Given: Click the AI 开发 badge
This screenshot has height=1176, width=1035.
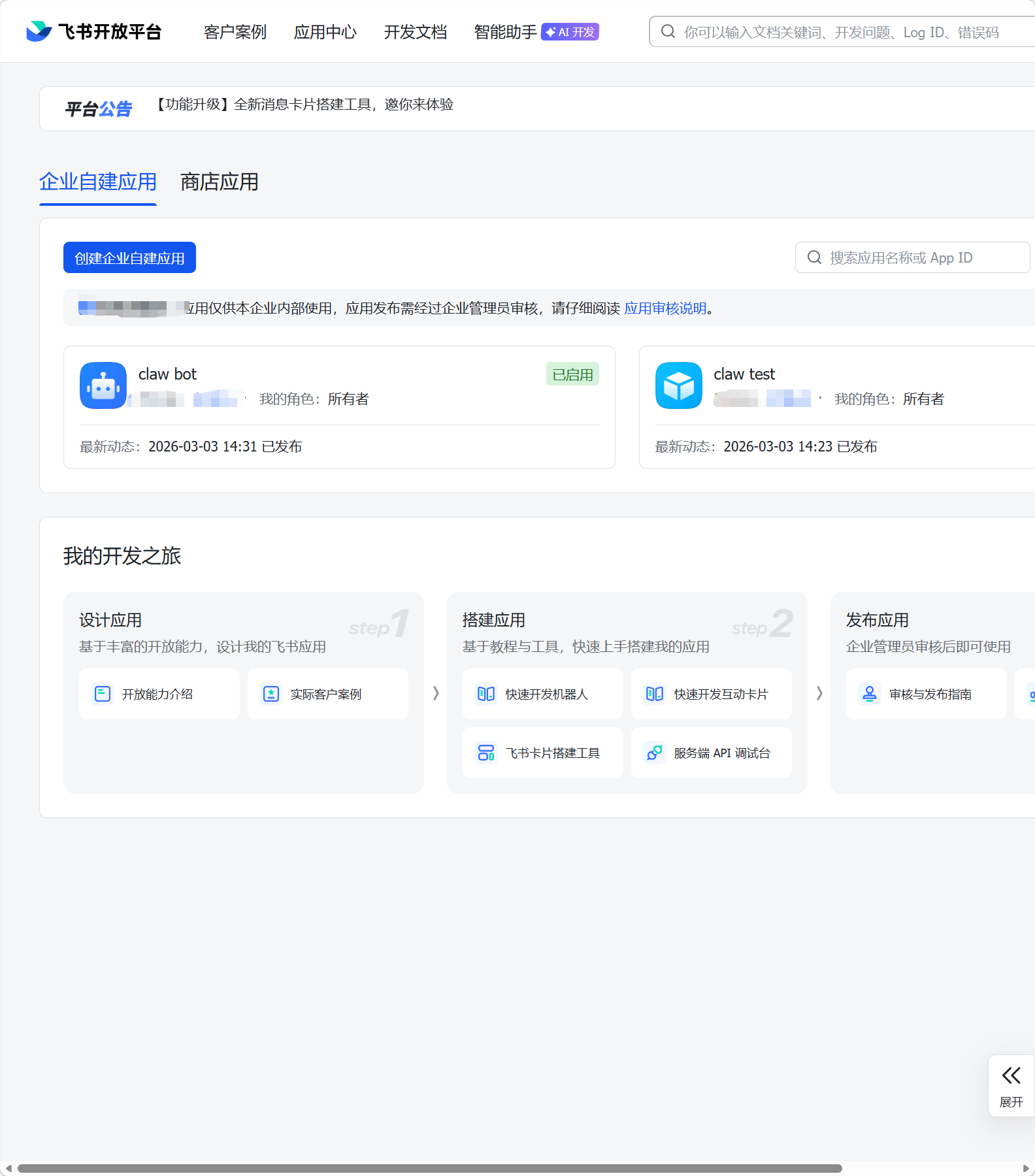Looking at the screenshot, I should (x=570, y=31).
